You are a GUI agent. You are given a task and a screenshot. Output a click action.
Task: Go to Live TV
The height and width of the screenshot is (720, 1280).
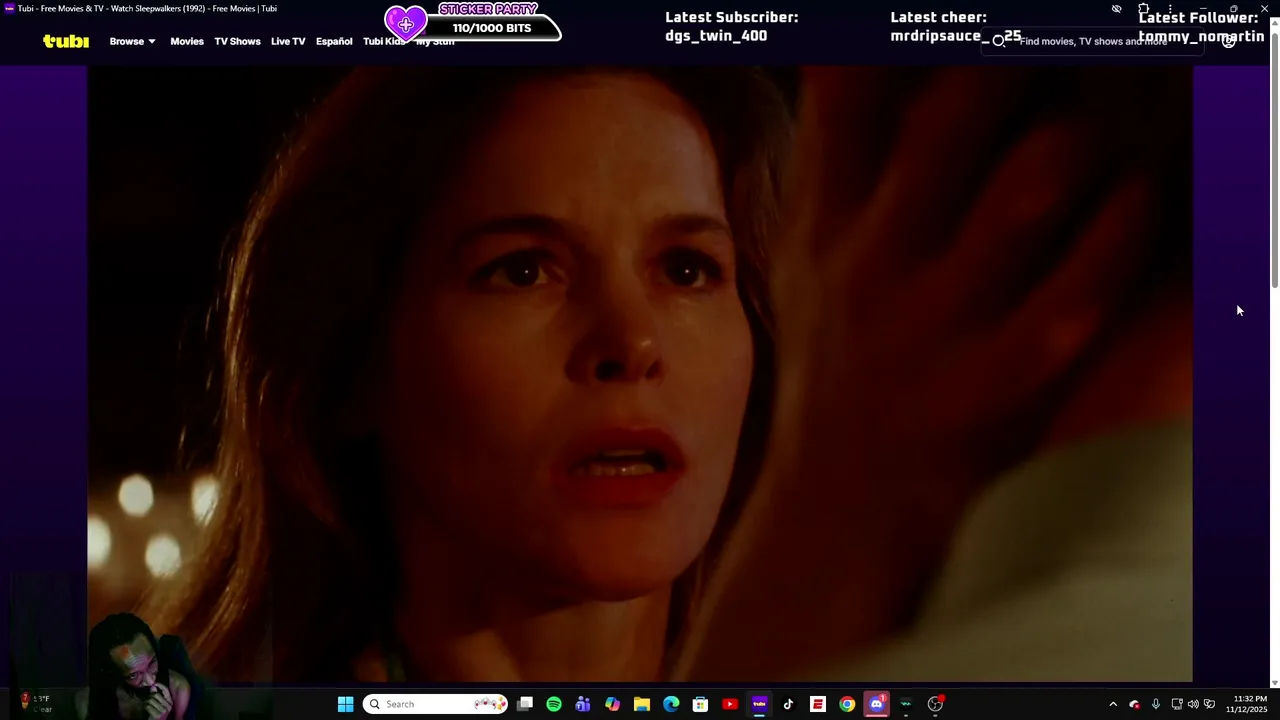[x=288, y=41]
